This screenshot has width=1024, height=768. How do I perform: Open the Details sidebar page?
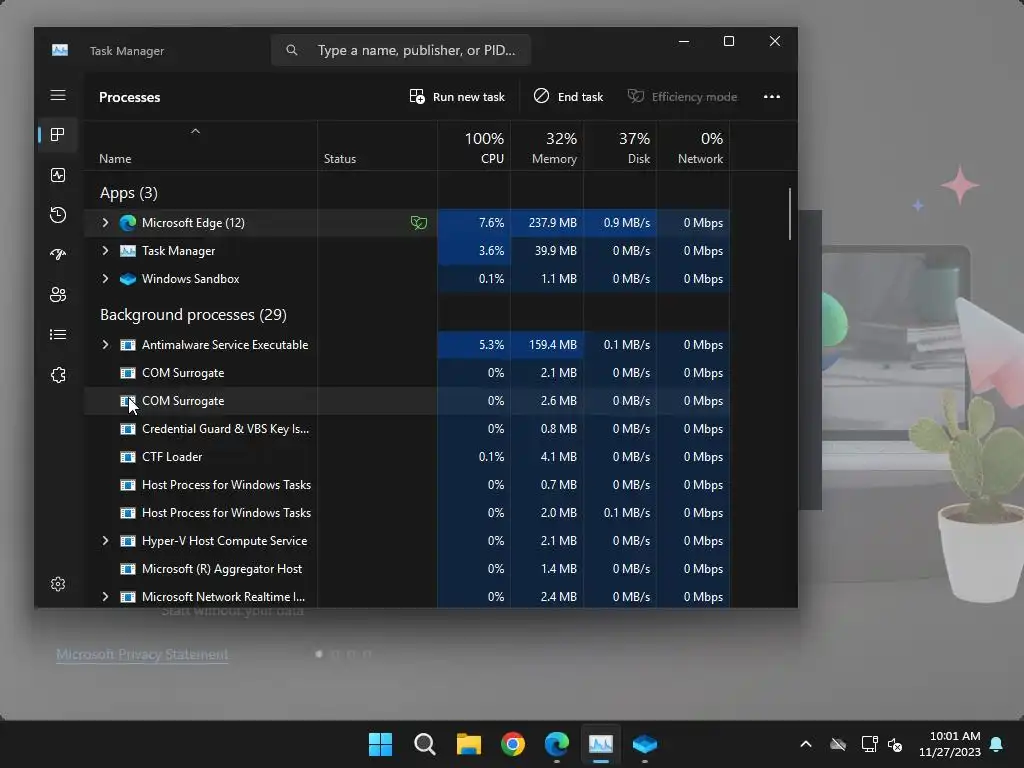pos(58,334)
